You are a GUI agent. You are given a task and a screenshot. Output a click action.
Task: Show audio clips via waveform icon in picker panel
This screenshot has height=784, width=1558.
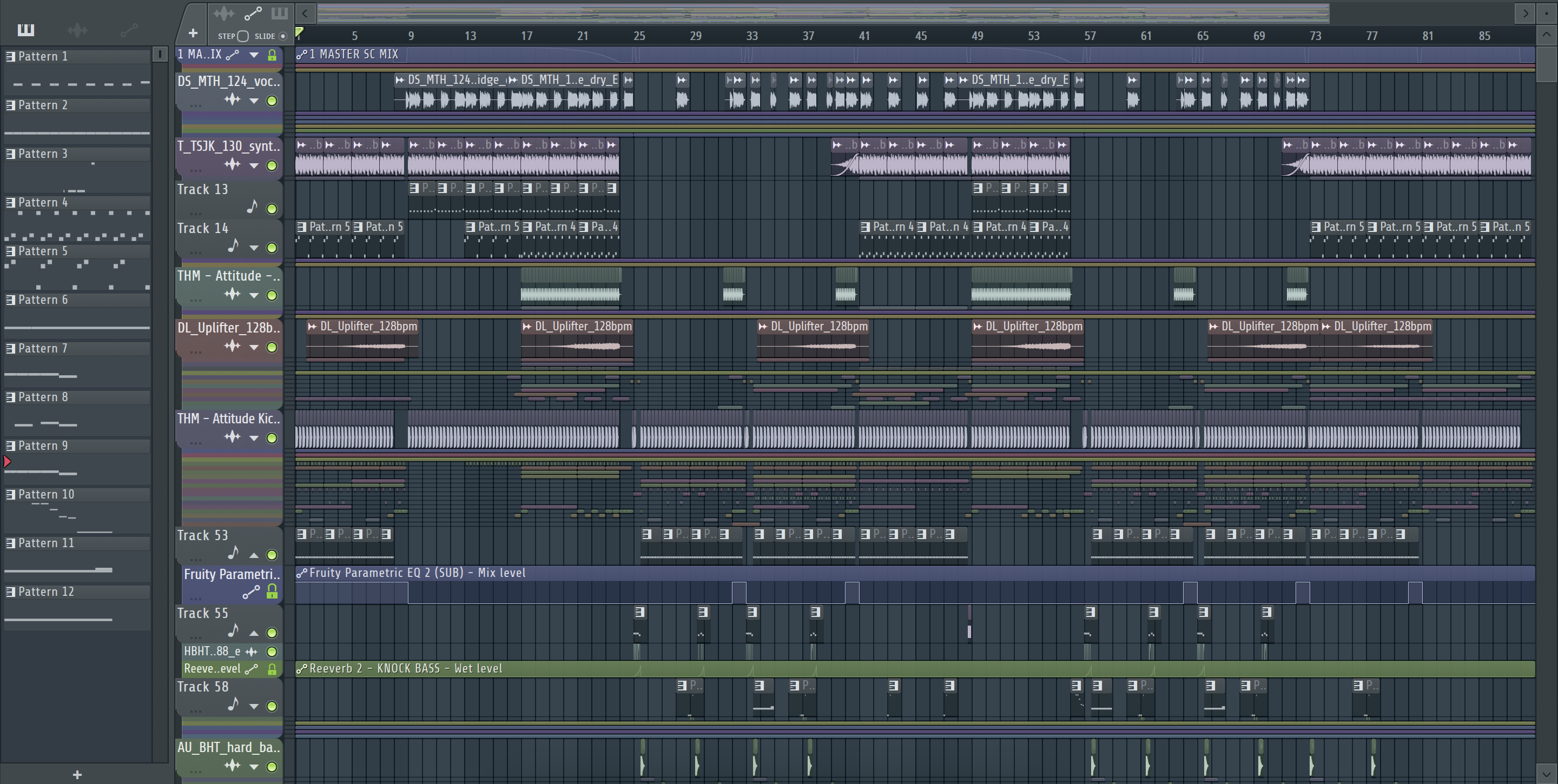(77, 30)
